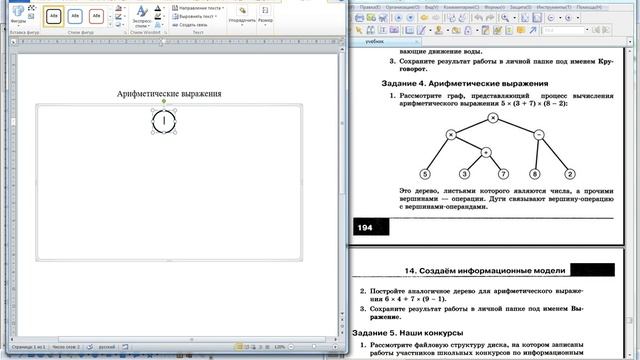Open Выровнять текст dropdown

tap(194, 16)
